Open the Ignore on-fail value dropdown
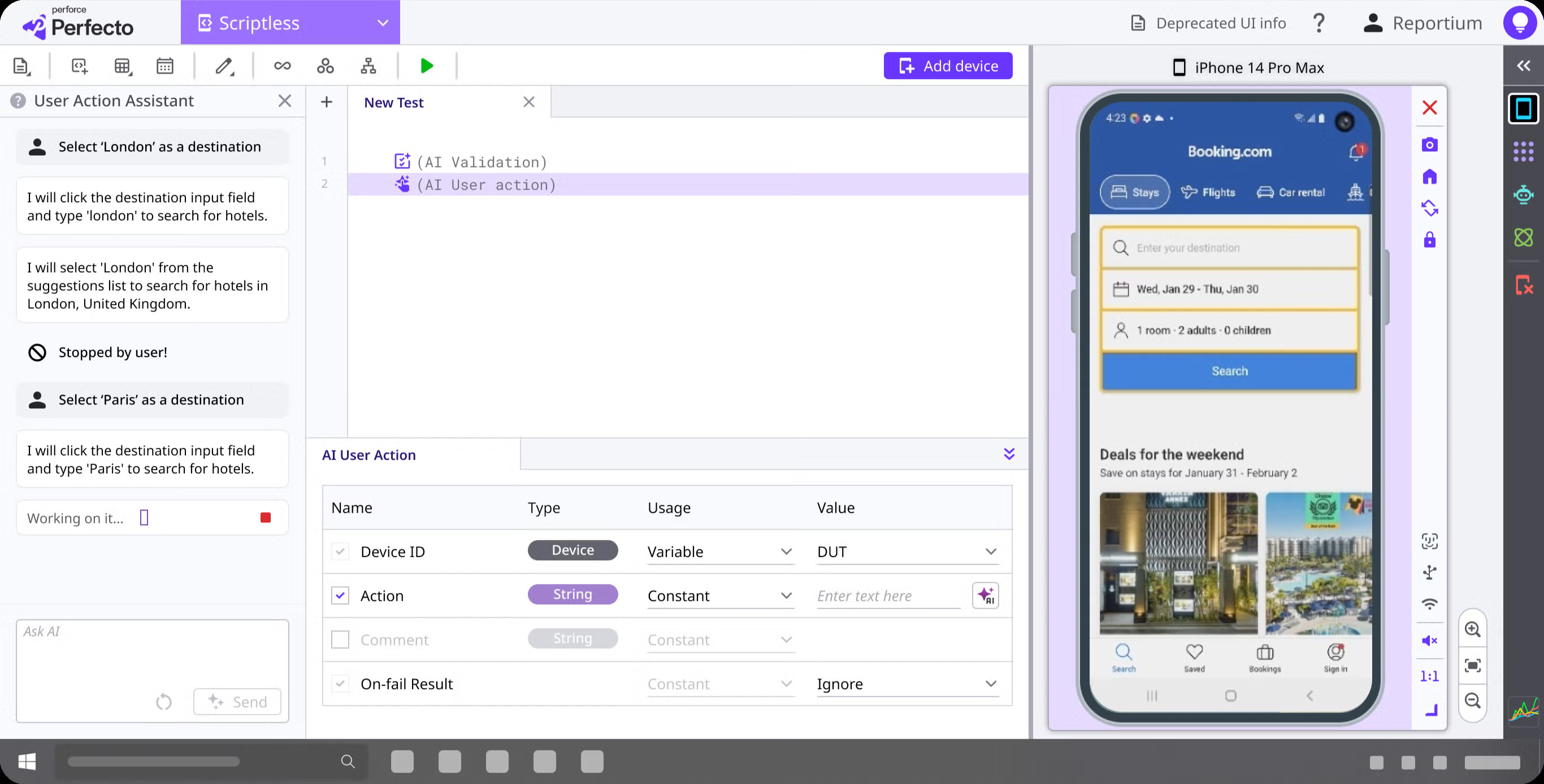 [908, 684]
